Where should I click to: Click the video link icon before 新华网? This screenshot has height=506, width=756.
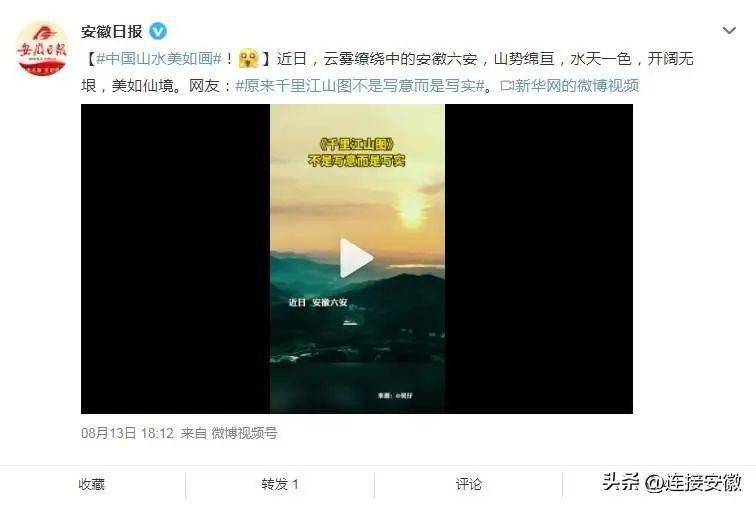point(507,86)
